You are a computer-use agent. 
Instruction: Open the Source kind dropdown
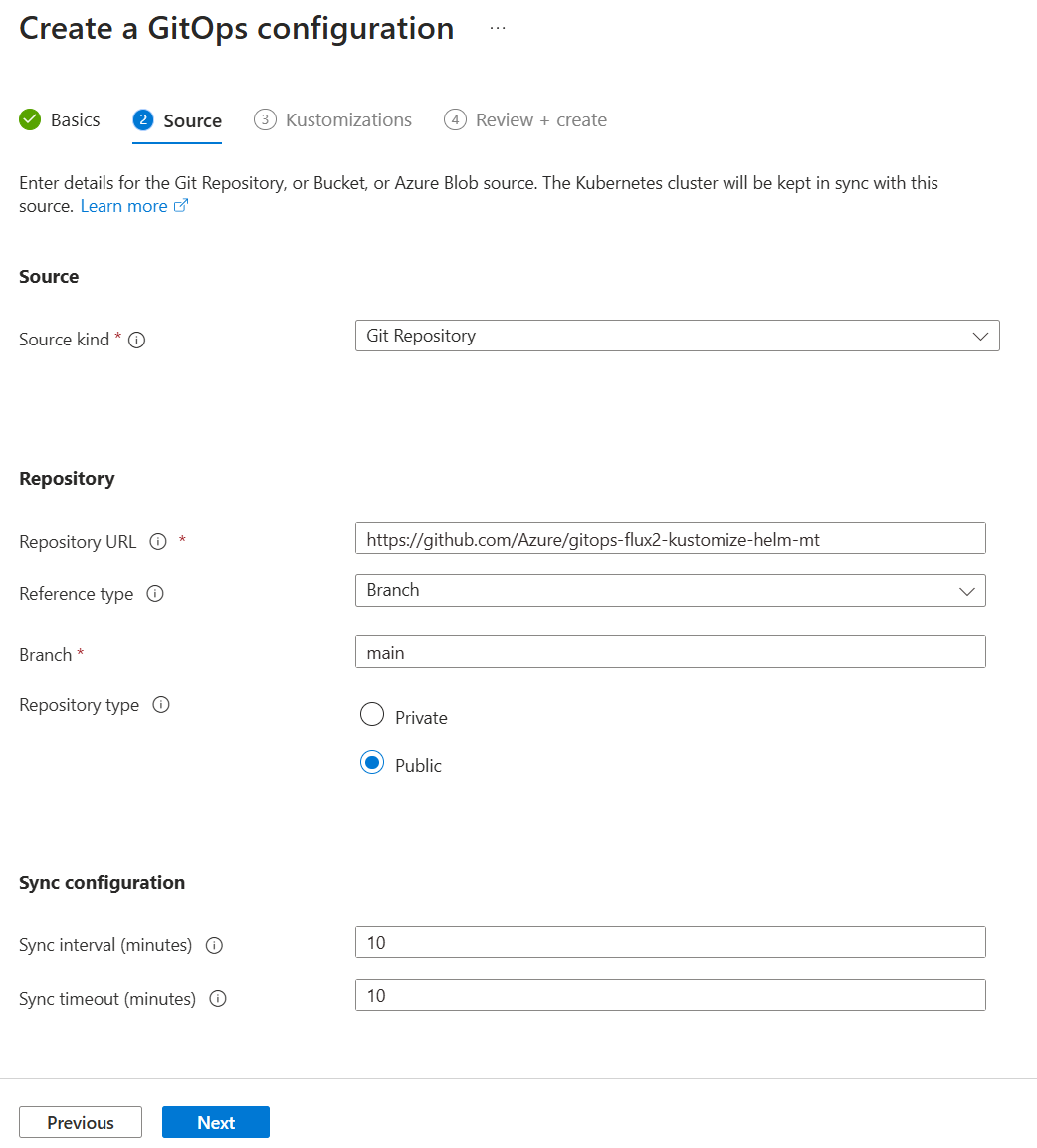pos(677,336)
